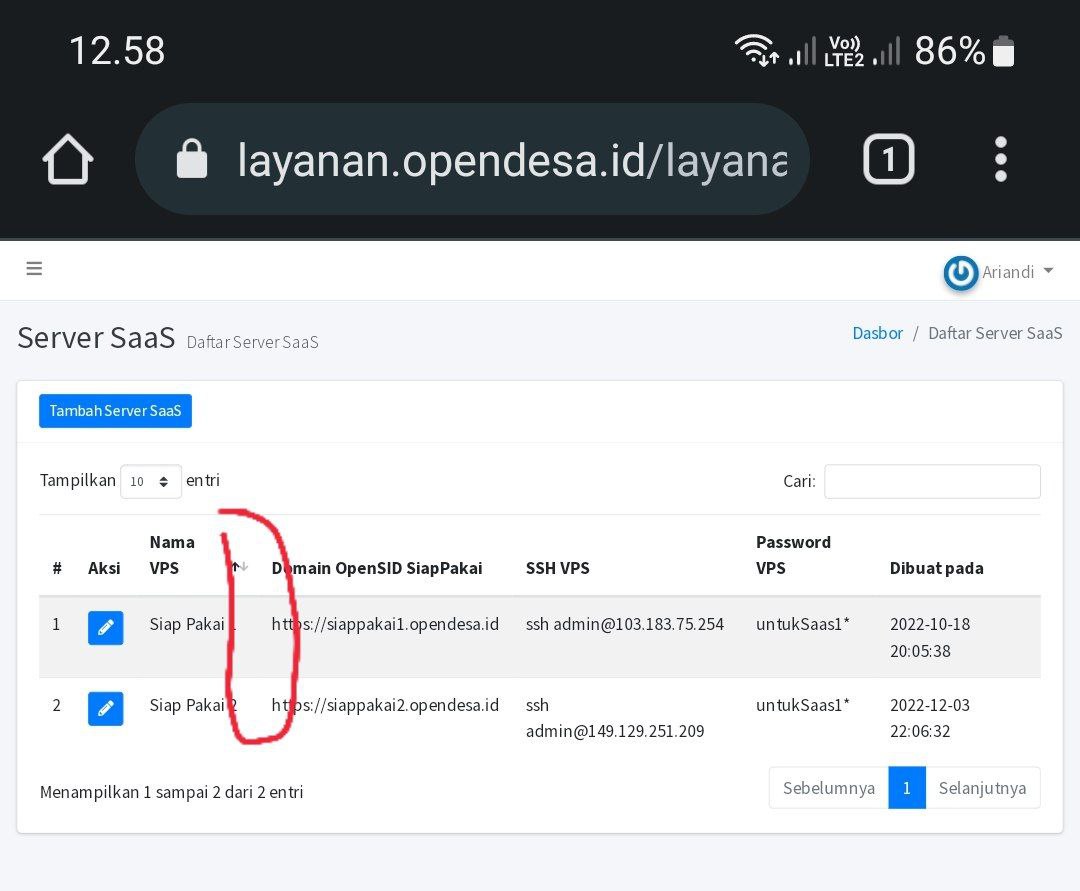Click the browser home icon
Viewport: 1080px width, 891px height.
[x=66, y=158]
